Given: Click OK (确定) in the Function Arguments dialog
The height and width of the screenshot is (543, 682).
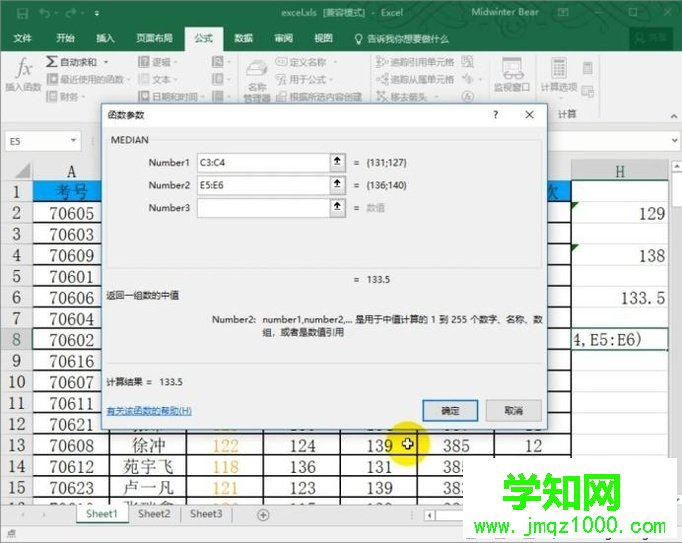Looking at the screenshot, I should [450, 410].
